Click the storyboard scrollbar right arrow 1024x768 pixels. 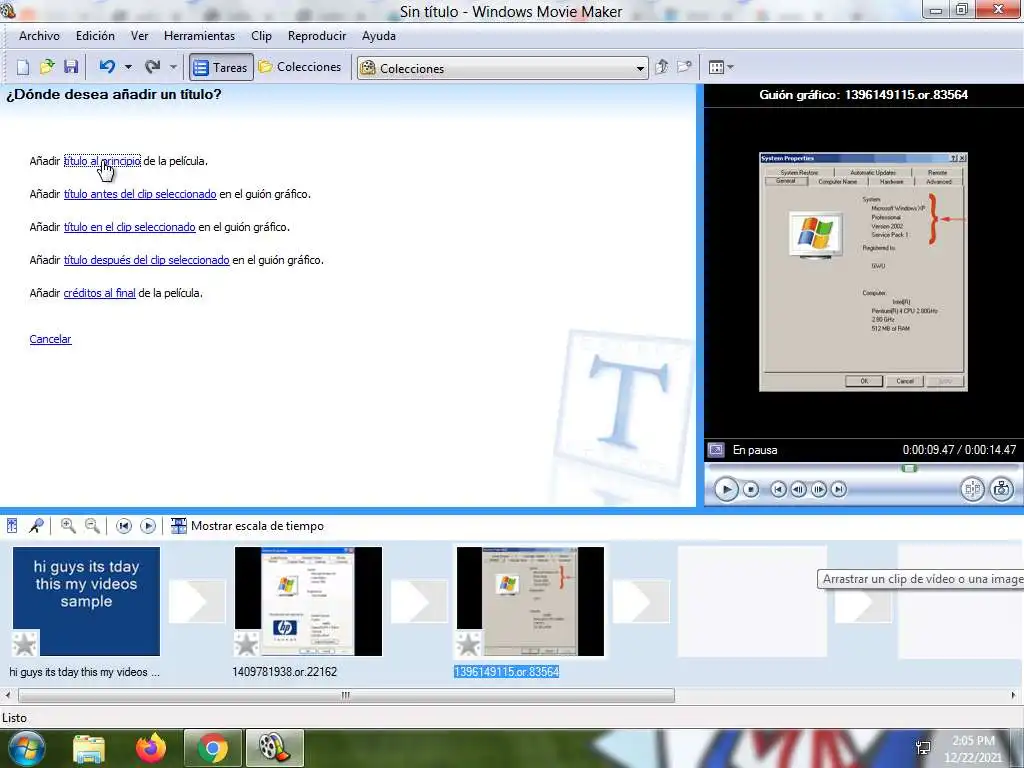pyautogui.click(x=1014, y=696)
